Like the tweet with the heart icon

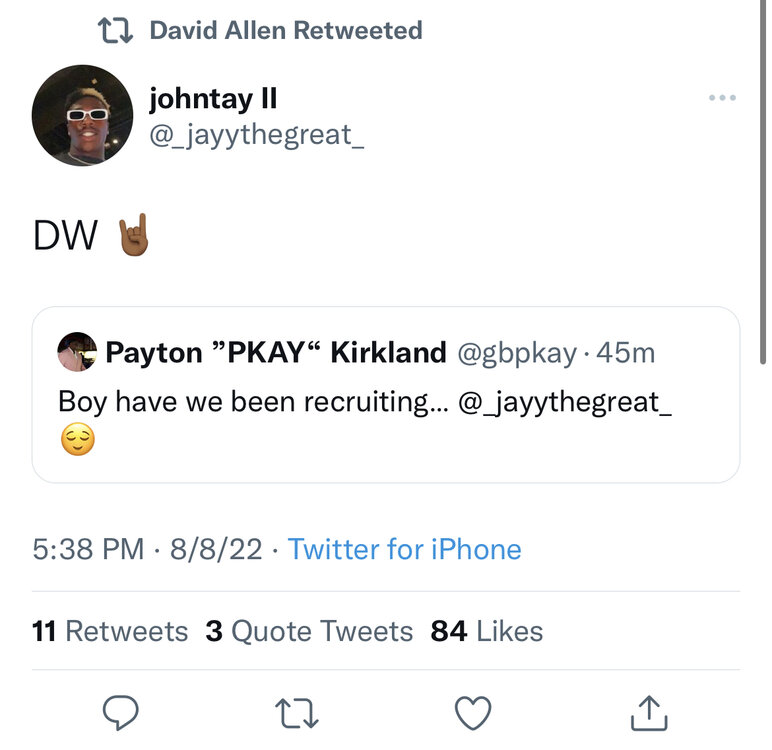[473, 713]
